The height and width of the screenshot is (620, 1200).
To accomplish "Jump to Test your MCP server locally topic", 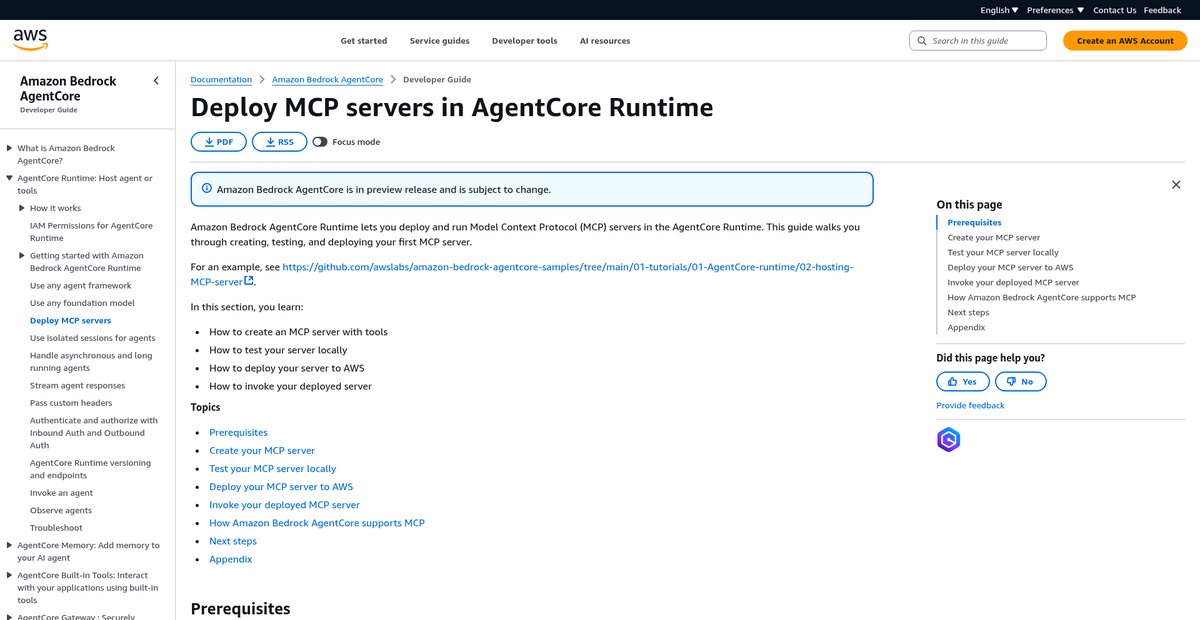I will tap(272, 468).
